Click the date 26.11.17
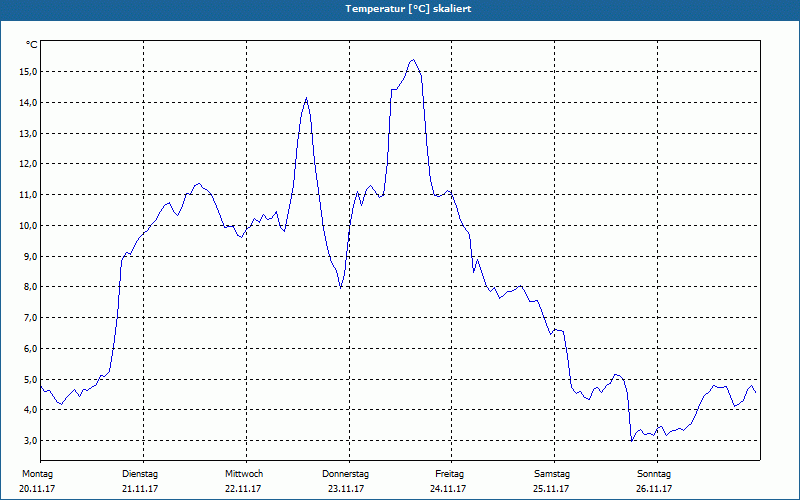The width and height of the screenshot is (800, 500). tap(654, 489)
